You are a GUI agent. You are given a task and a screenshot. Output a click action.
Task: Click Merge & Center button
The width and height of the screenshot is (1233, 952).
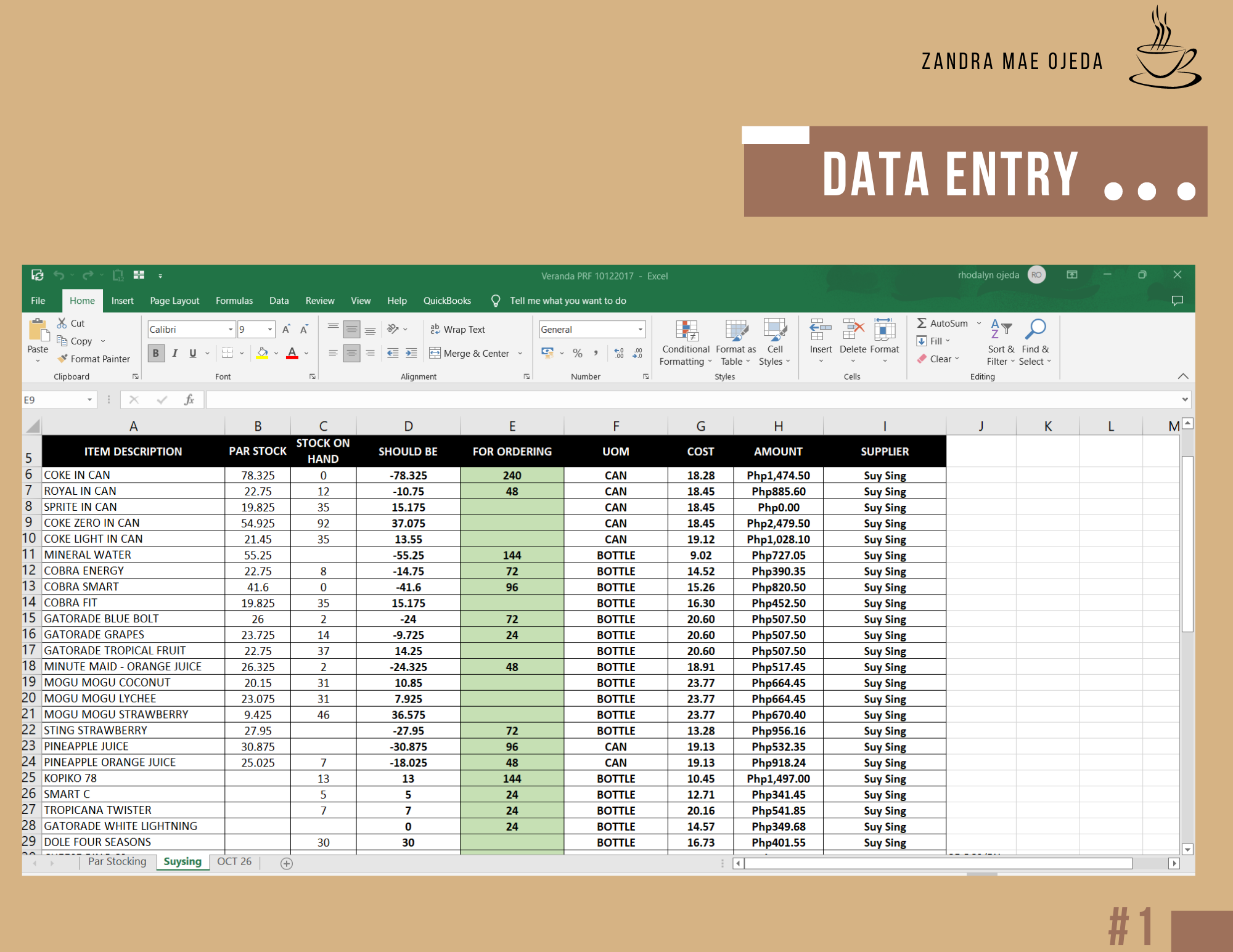click(470, 353)
